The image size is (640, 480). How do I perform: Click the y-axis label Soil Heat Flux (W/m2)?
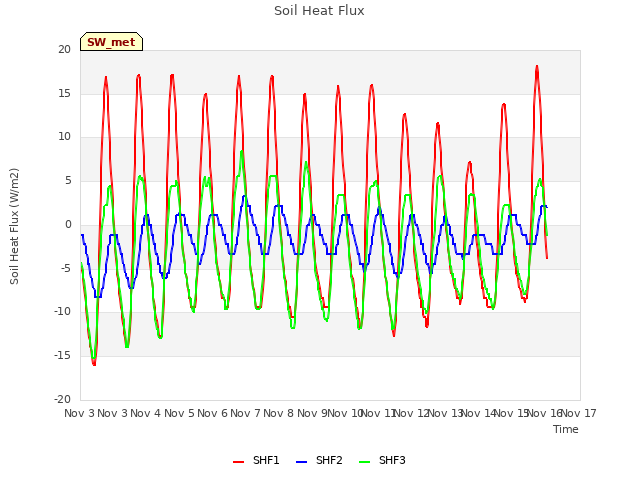click(x=14, y=226)
